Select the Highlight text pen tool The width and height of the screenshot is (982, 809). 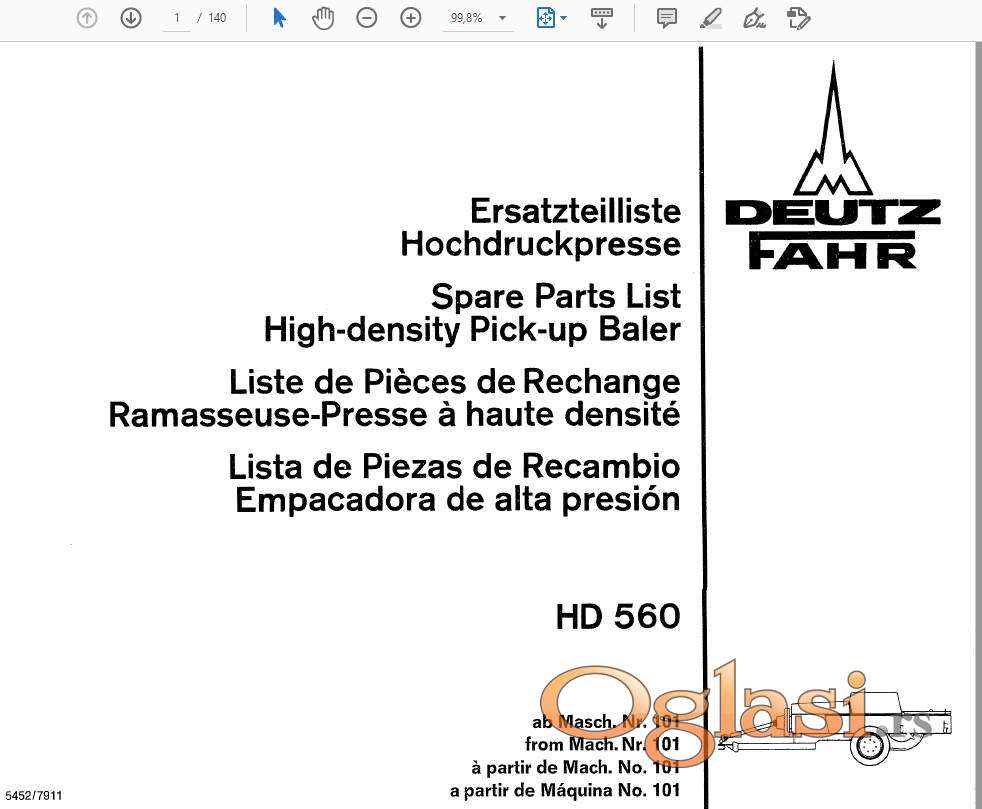coord(711,18)
